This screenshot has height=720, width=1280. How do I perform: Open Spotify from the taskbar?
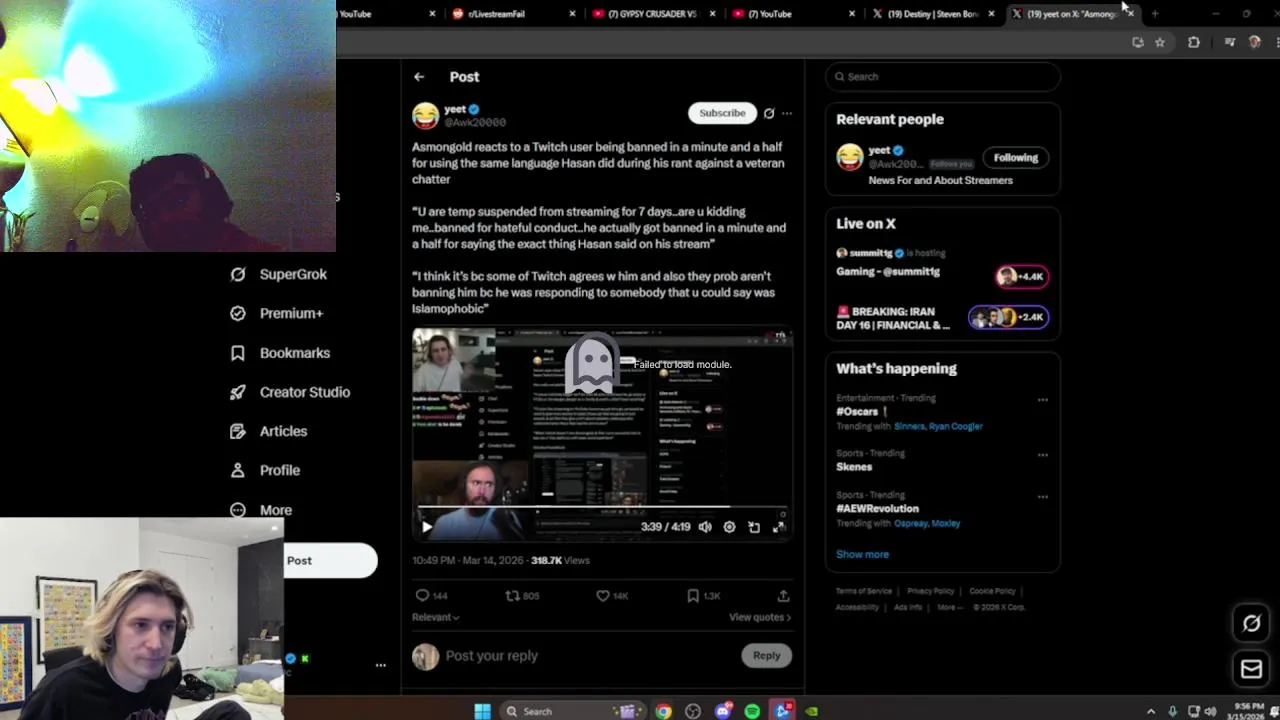point(752,711)
